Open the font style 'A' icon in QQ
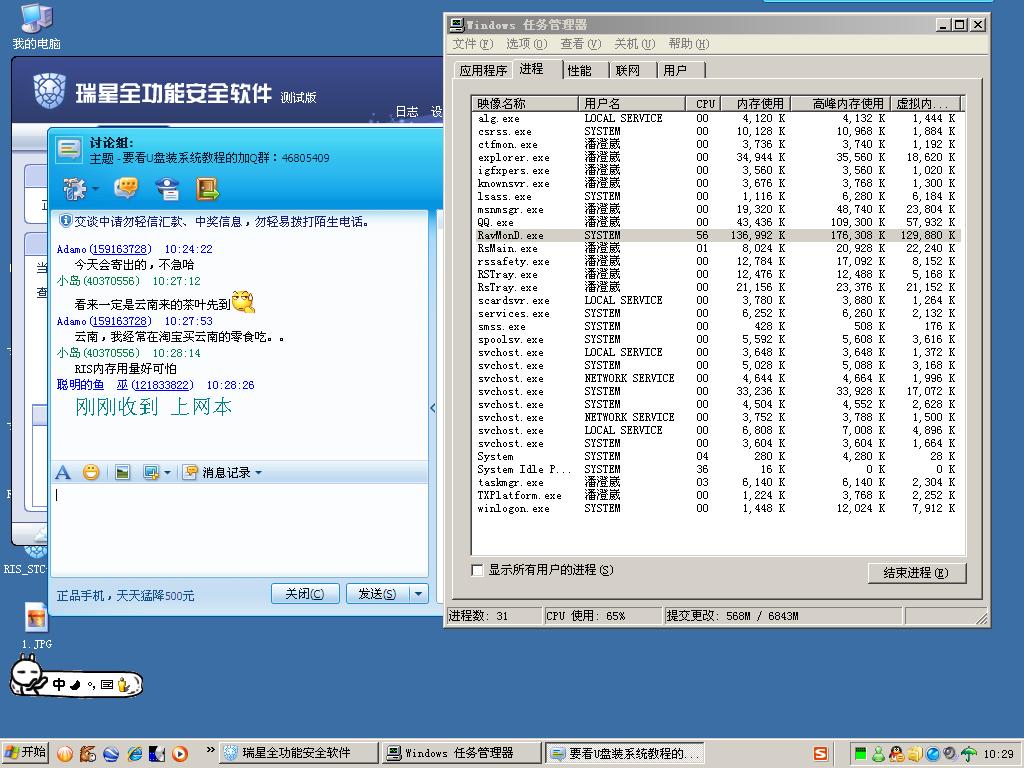 (x=63, y=472)
